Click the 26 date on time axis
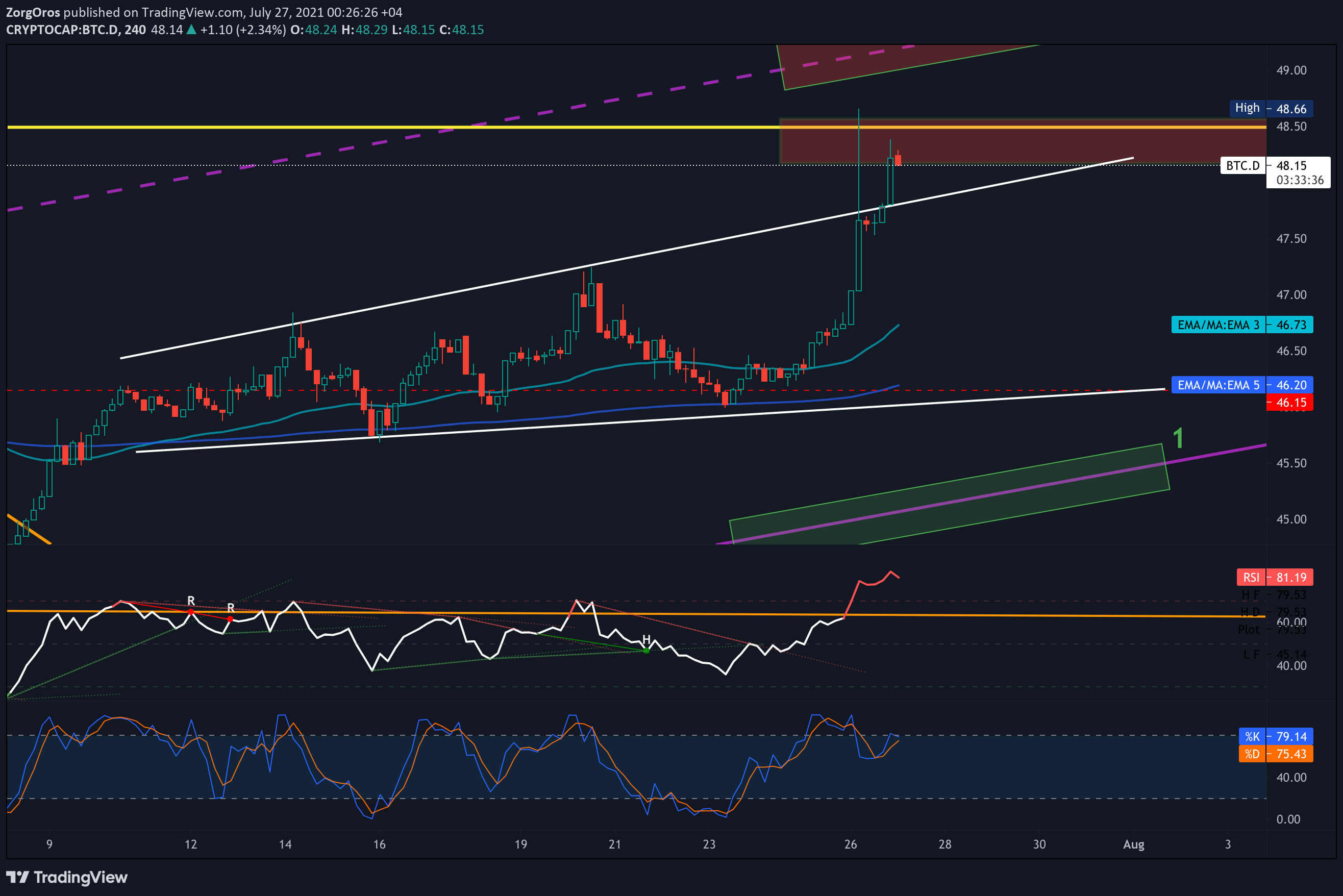The image size is (1343, 896). 851,844
